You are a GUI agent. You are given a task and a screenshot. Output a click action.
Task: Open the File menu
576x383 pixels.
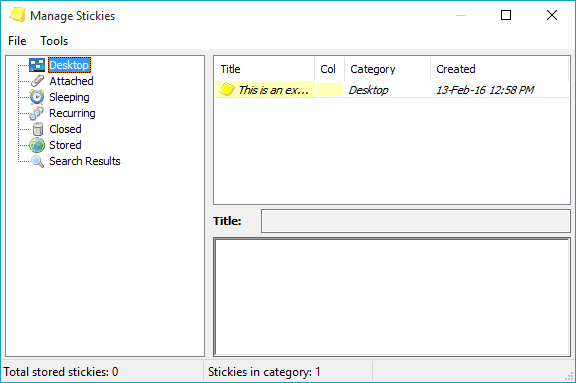17,41
